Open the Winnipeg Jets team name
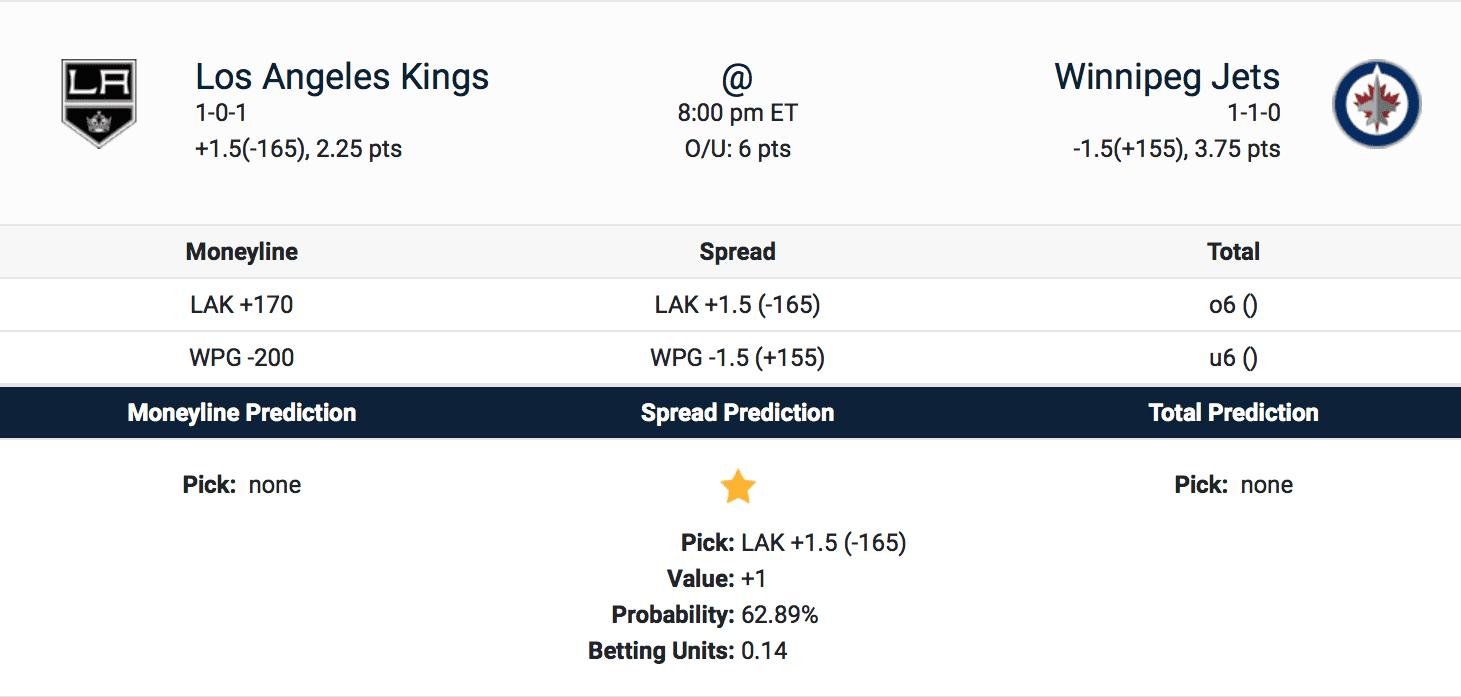The width and height of the screenshot is (1461, 697). click(1167, 77)
